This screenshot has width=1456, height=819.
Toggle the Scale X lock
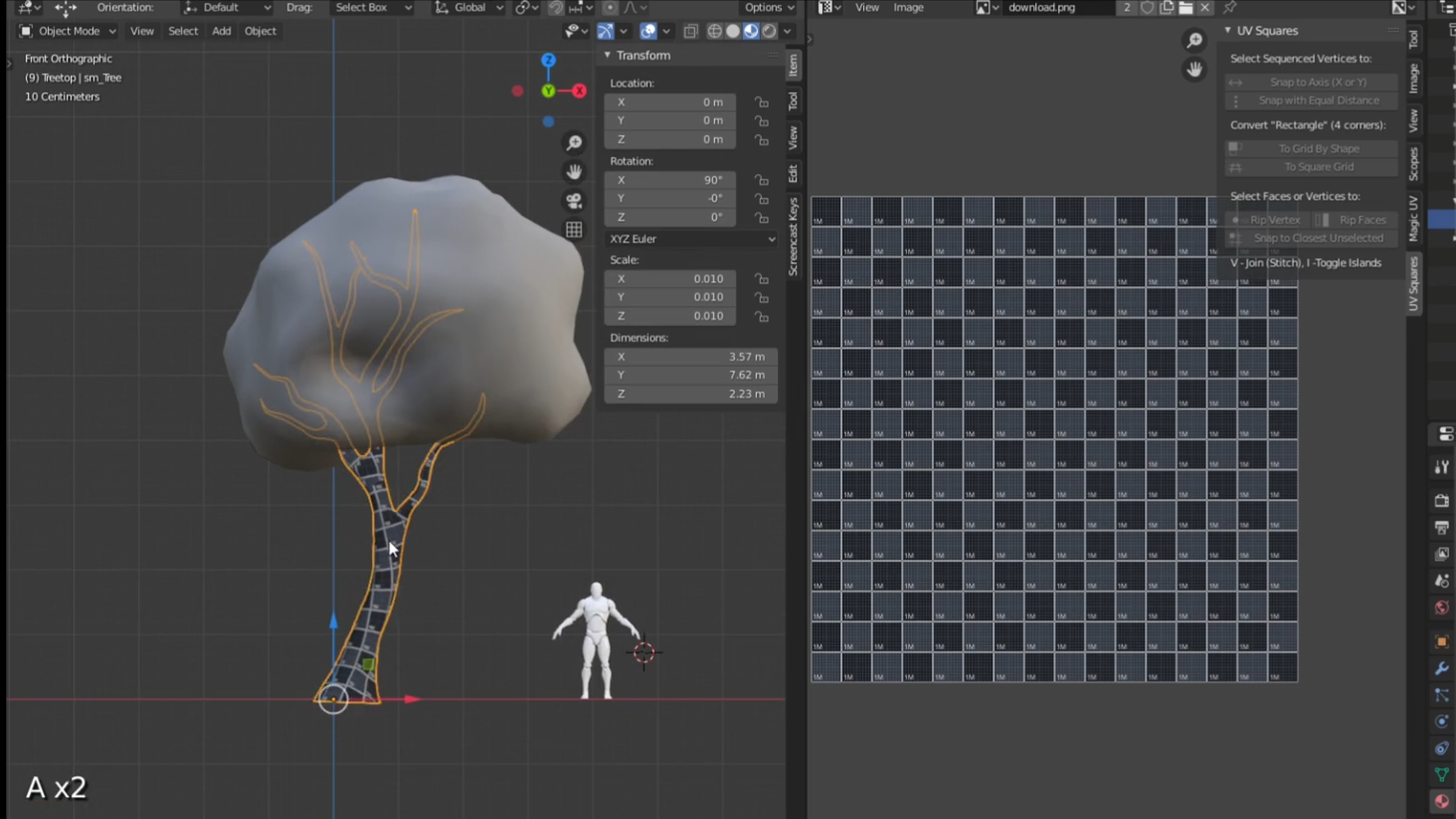(x=762, y=279)
